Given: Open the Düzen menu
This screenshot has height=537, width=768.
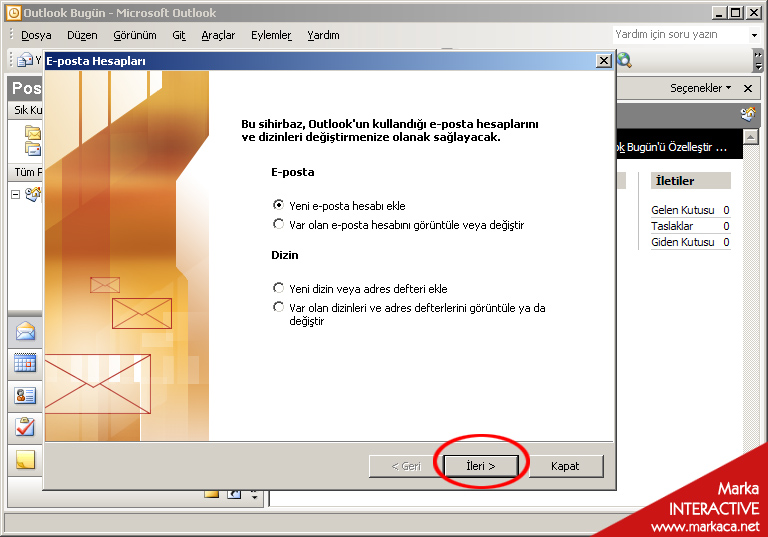Looking at the screenshot, I should point(82,35).
